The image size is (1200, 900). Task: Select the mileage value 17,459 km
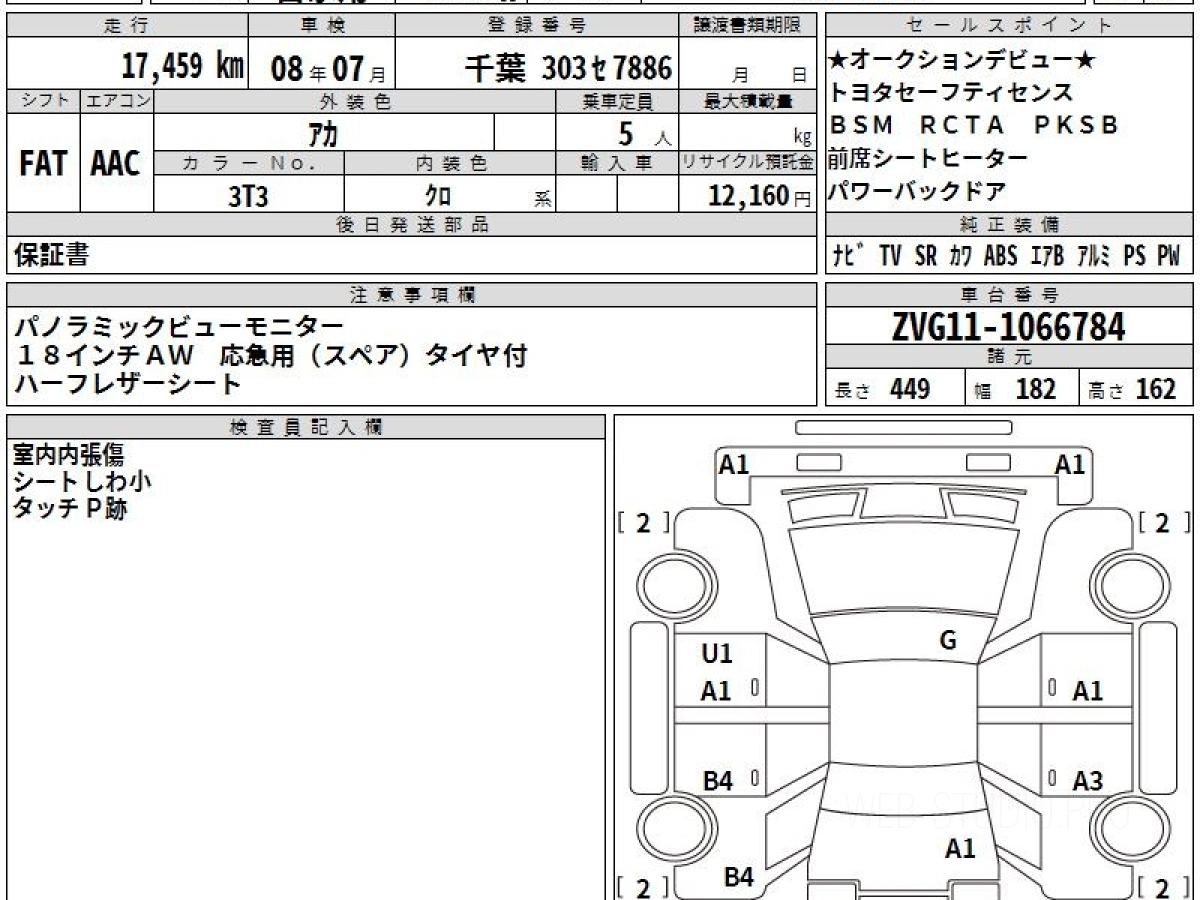click(x=183, y=68)
